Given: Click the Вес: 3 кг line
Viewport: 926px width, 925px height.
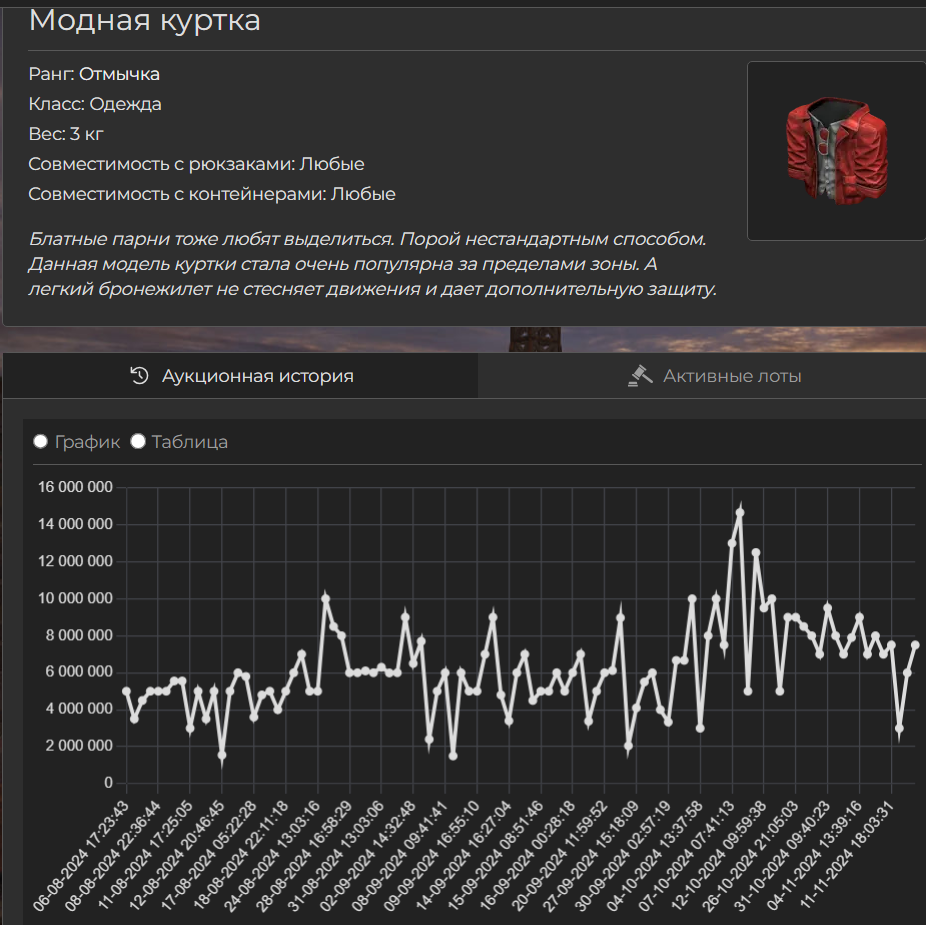Looking at the screenshot, I should (x=66, y=134).
